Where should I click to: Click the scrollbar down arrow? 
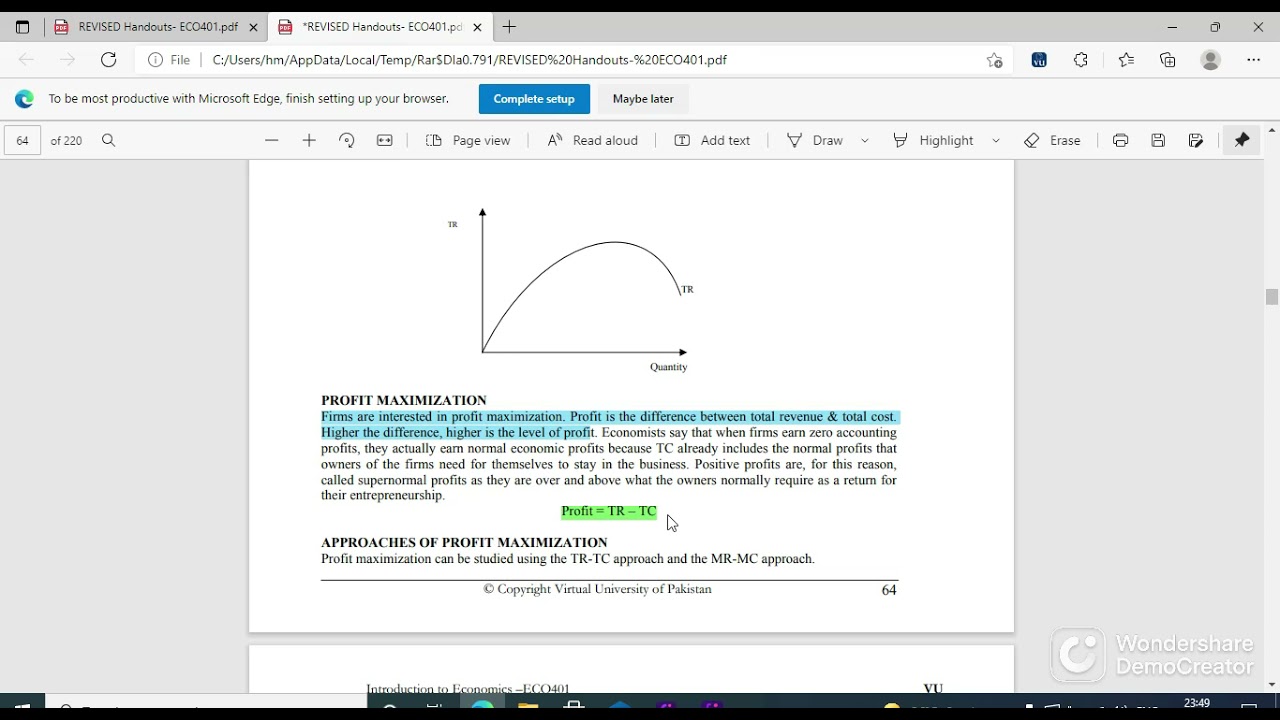[x=1272, y=685]
